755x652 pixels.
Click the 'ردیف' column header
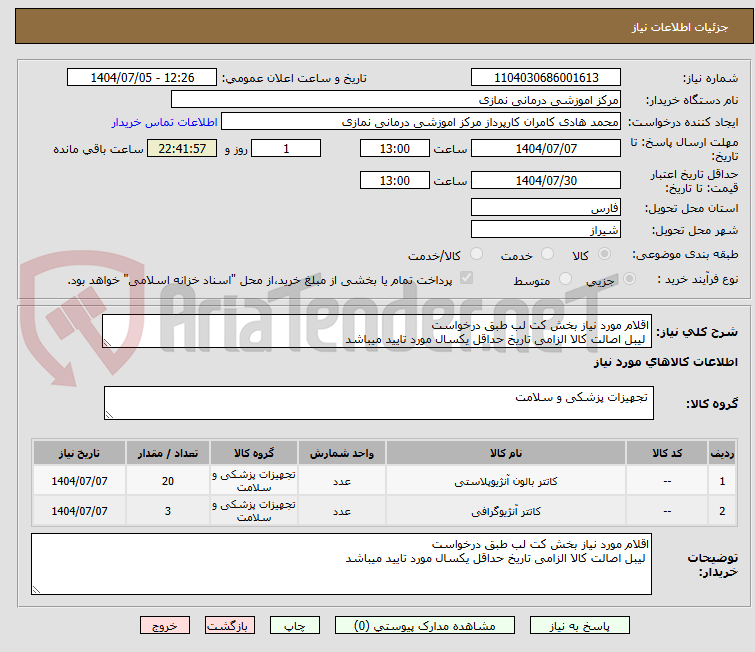tap(722, 453)
